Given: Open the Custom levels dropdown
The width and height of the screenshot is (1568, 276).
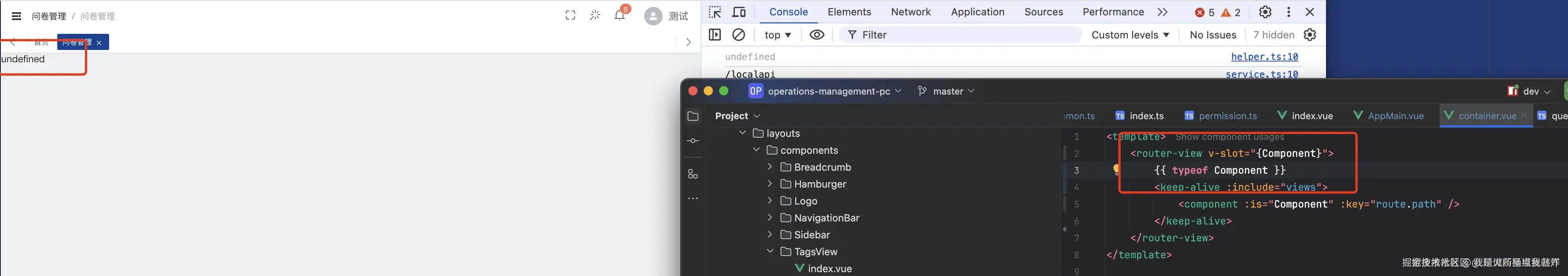Looking at the screenshot, I should (x=1130, y=35).
